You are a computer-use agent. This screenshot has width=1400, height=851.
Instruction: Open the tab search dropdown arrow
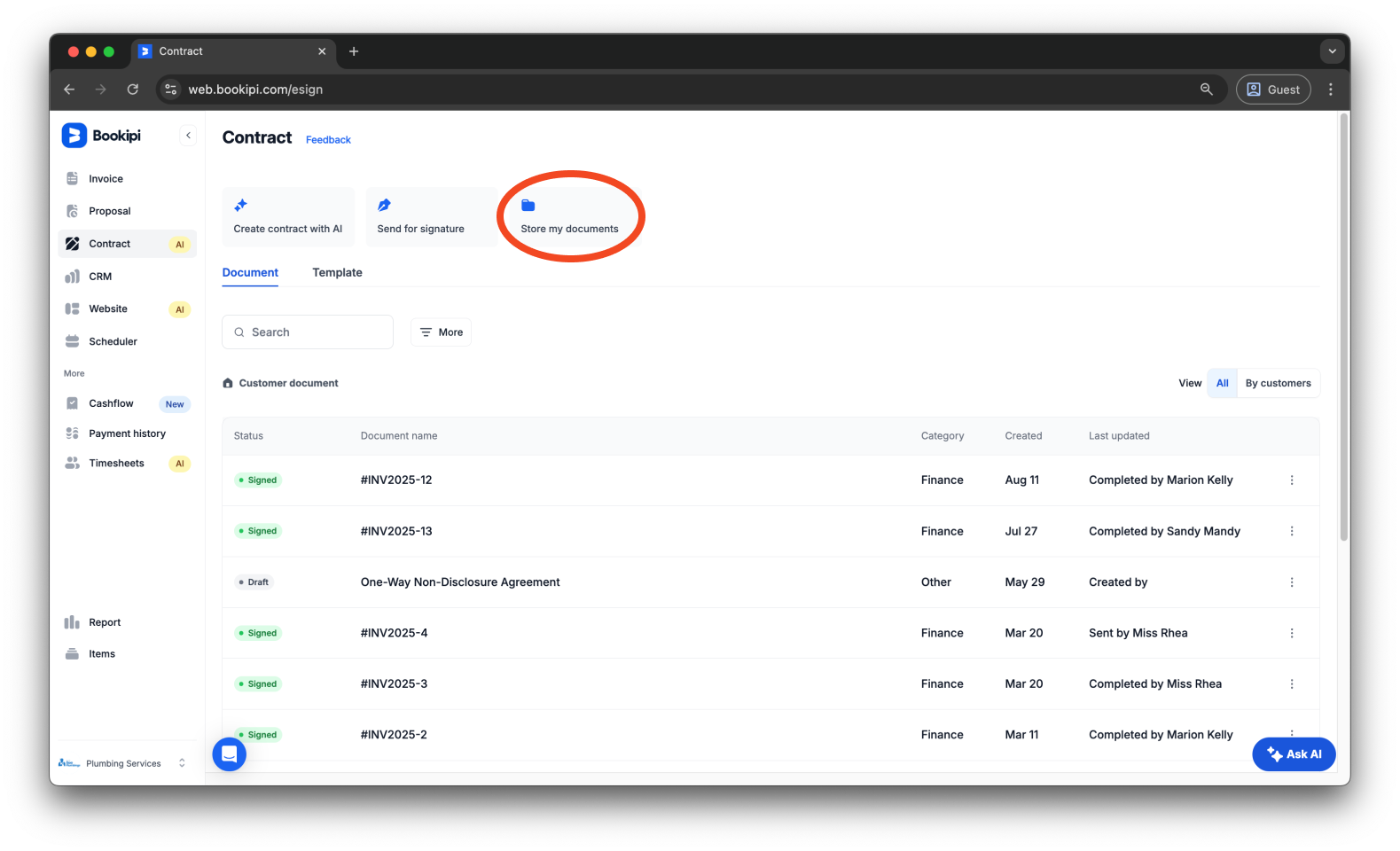pyautogui.click(x=1332, y=51)
